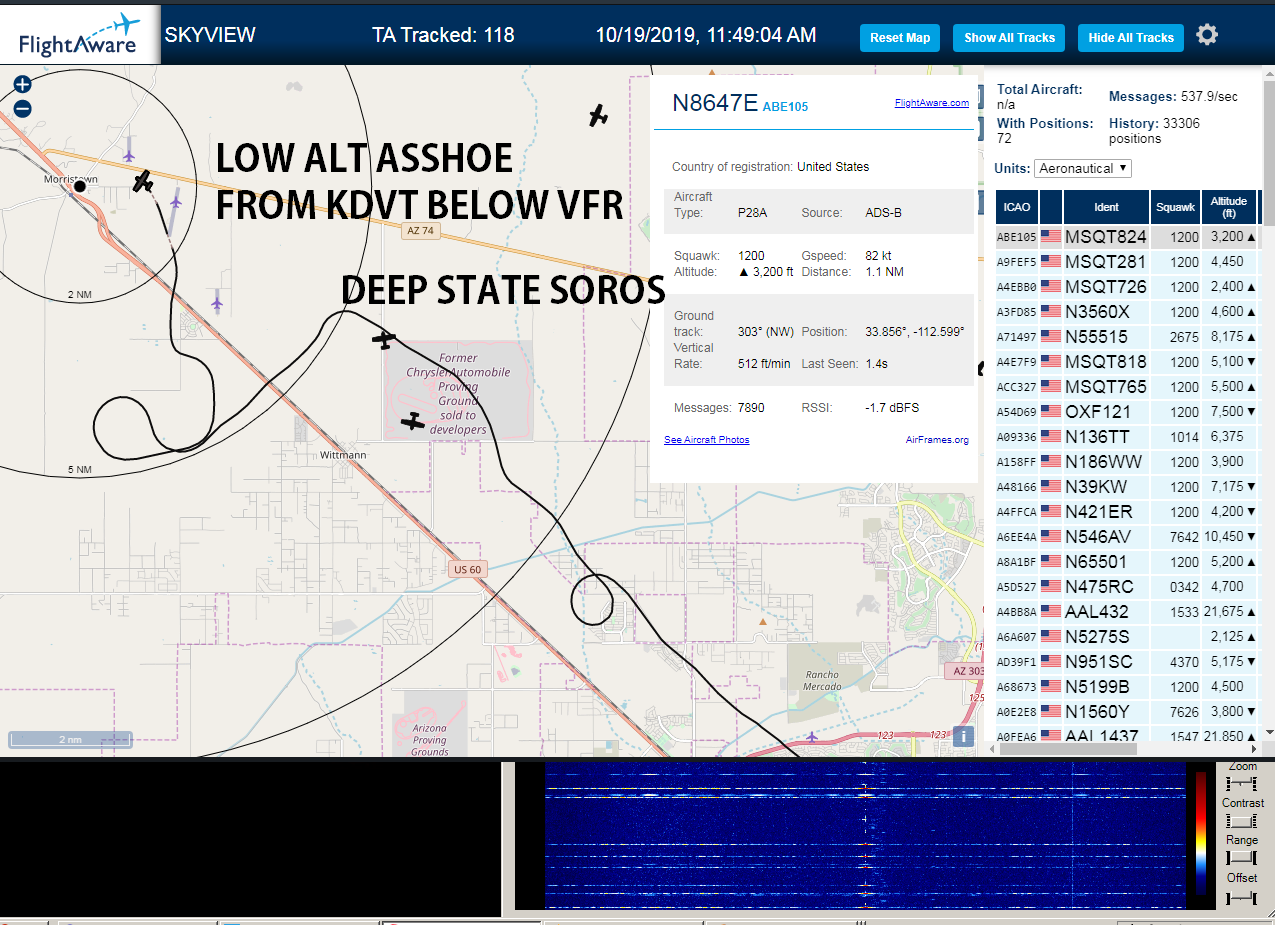This screenshot has height=925, width=1275.
Task: Open the settings gear icon
Action: [x=1207, y=35]
